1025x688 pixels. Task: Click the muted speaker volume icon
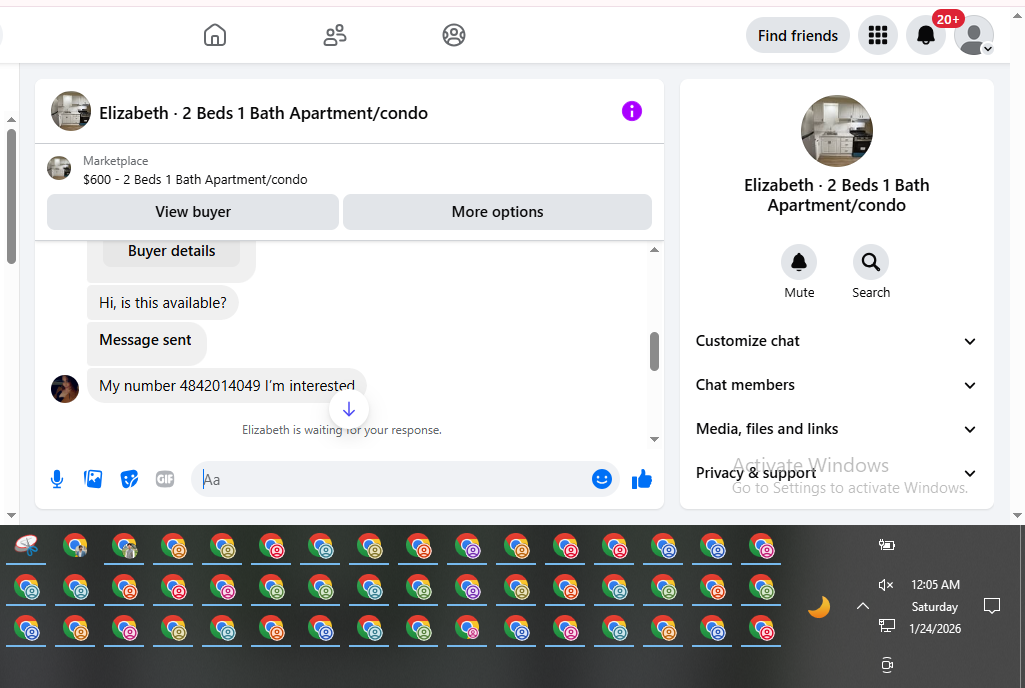pos(886,585)
